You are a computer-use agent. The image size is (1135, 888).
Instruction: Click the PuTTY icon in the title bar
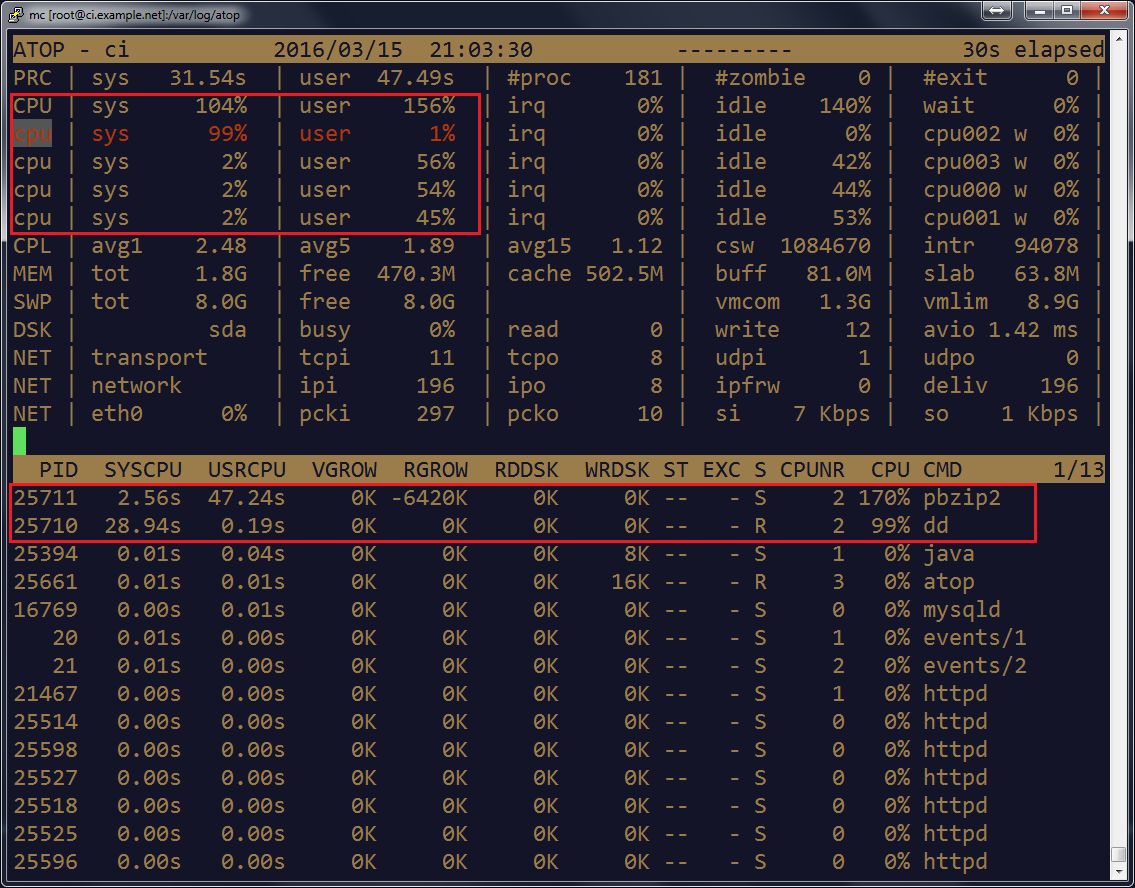pos(16,14)
